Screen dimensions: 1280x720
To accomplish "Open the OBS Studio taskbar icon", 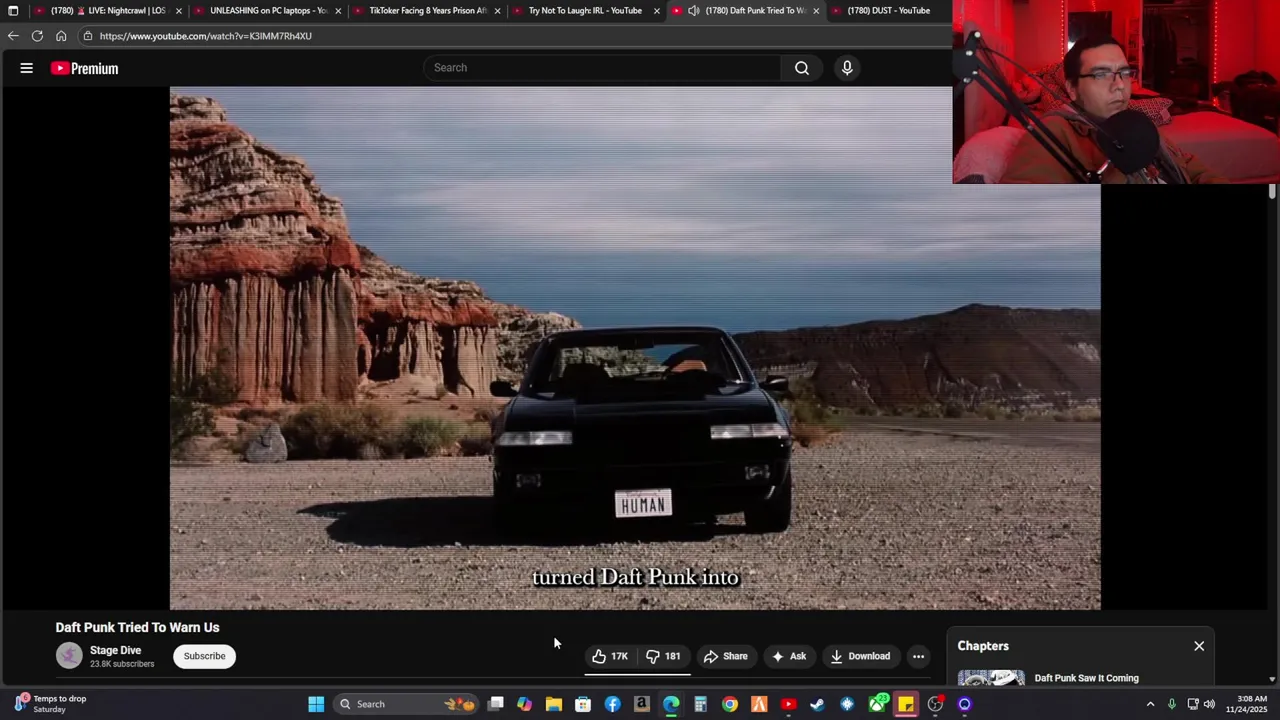I will point(935,704).
